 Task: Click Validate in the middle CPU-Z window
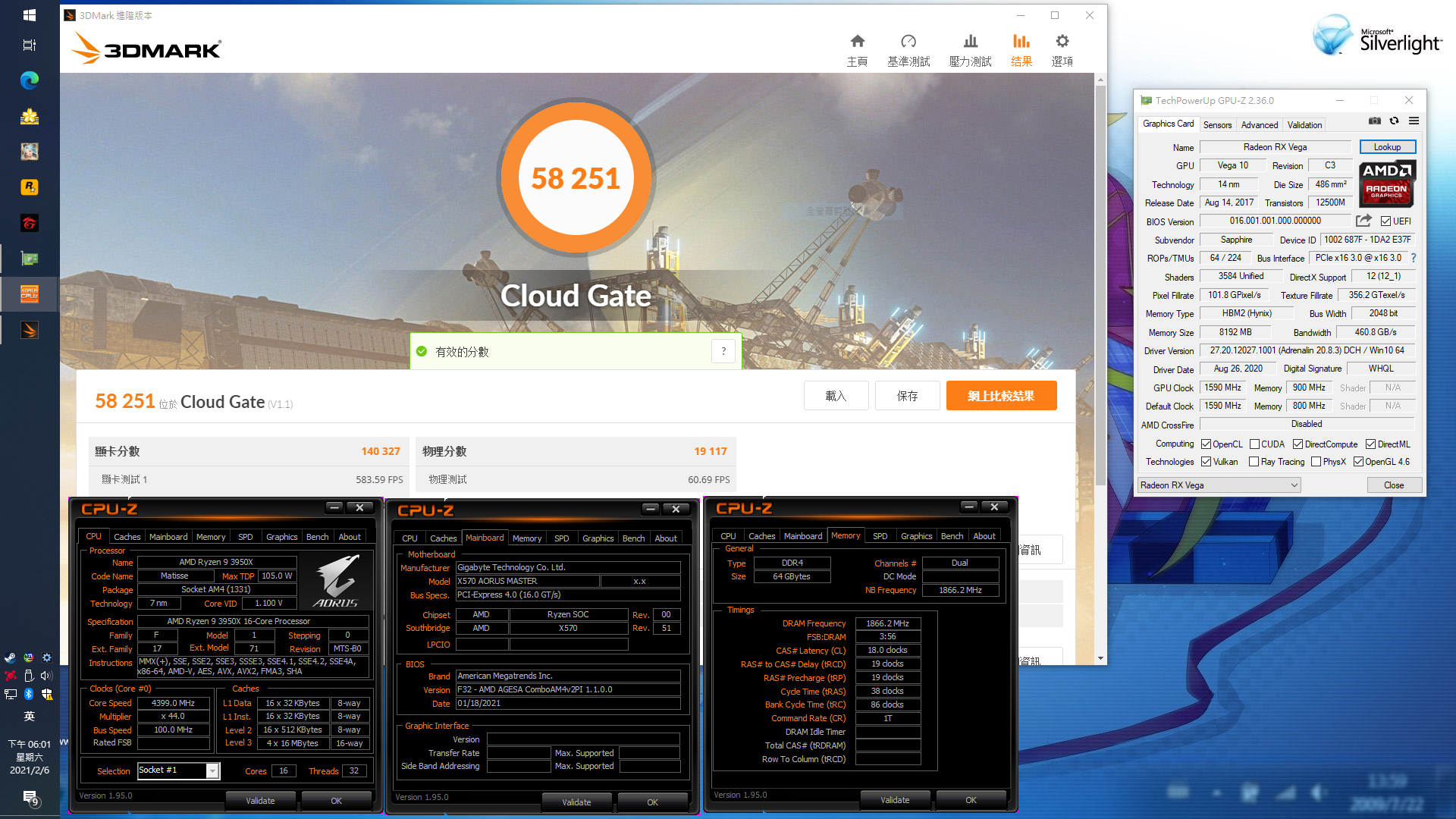[x=576, y=802]
